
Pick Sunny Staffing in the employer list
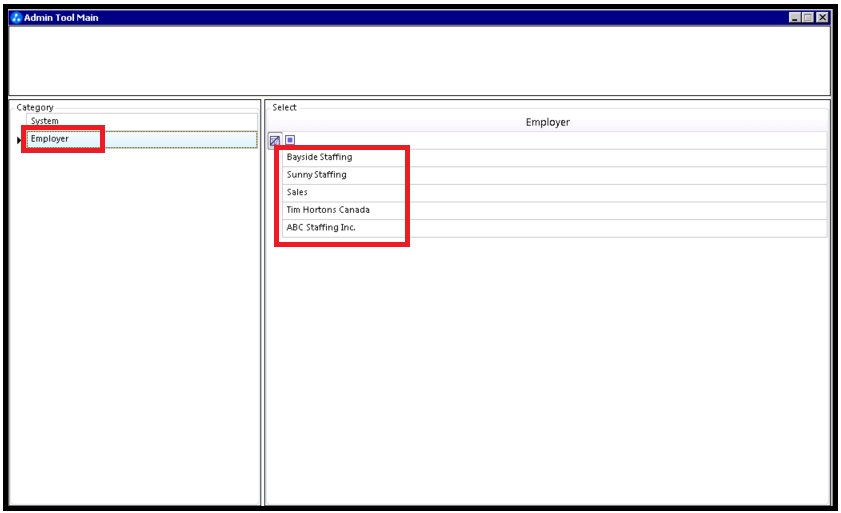tap(555, 175)
